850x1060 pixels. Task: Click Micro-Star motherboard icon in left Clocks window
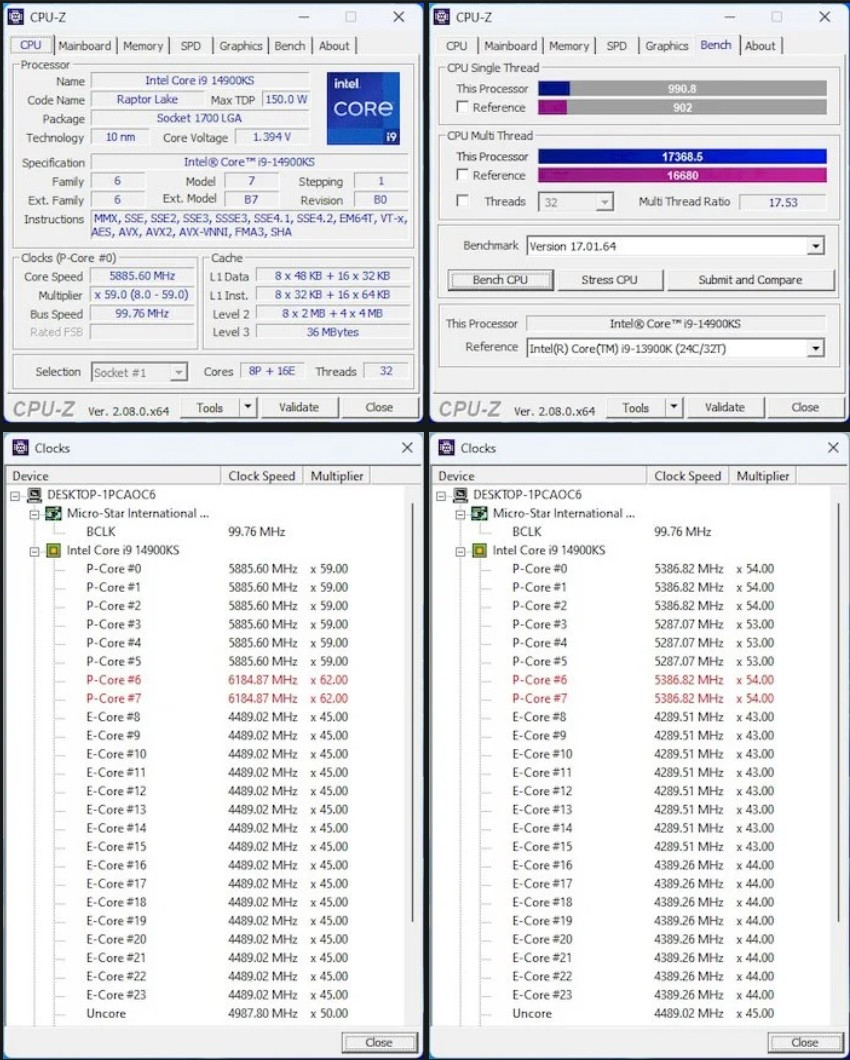coord(53,513)
